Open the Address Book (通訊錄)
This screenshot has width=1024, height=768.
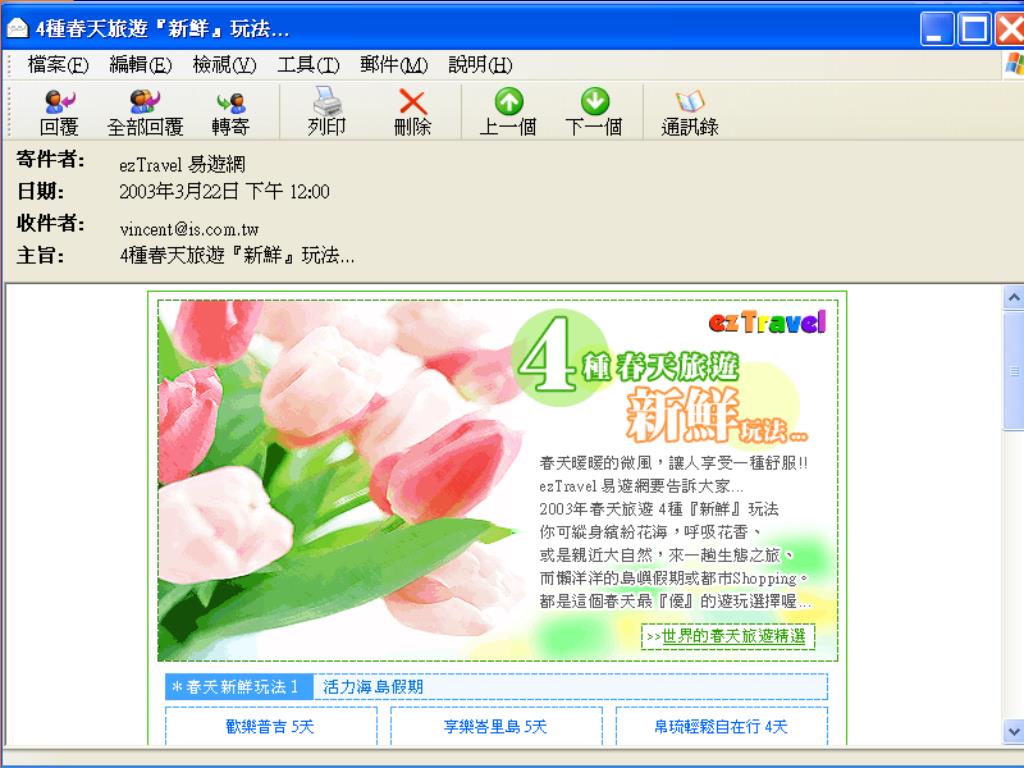[x=690, y=112]
